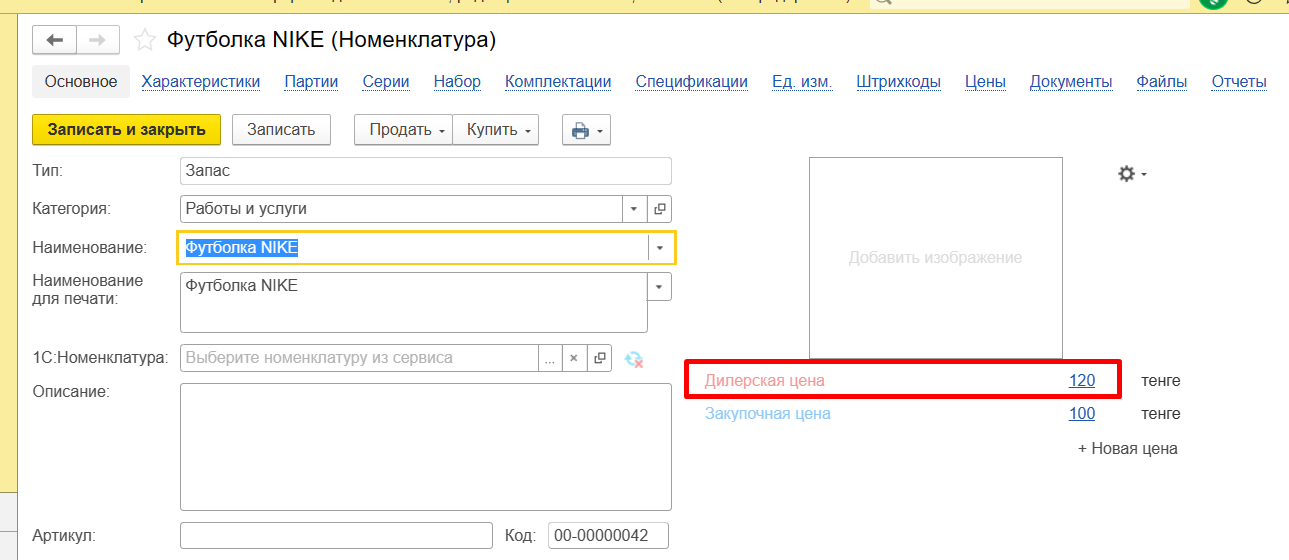The width and height of the screenshot is (1289, 560).
Task: Click the forward arrow navigation button
Action: (97, 40)
